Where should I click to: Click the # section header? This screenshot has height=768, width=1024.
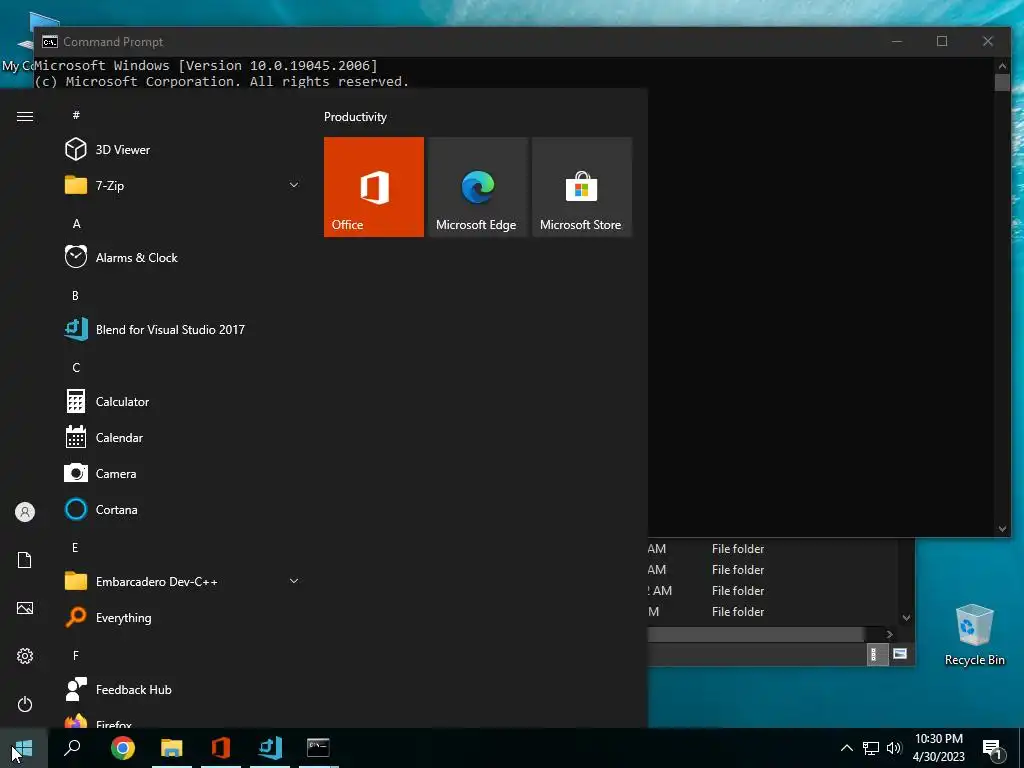tap(76, 115)
